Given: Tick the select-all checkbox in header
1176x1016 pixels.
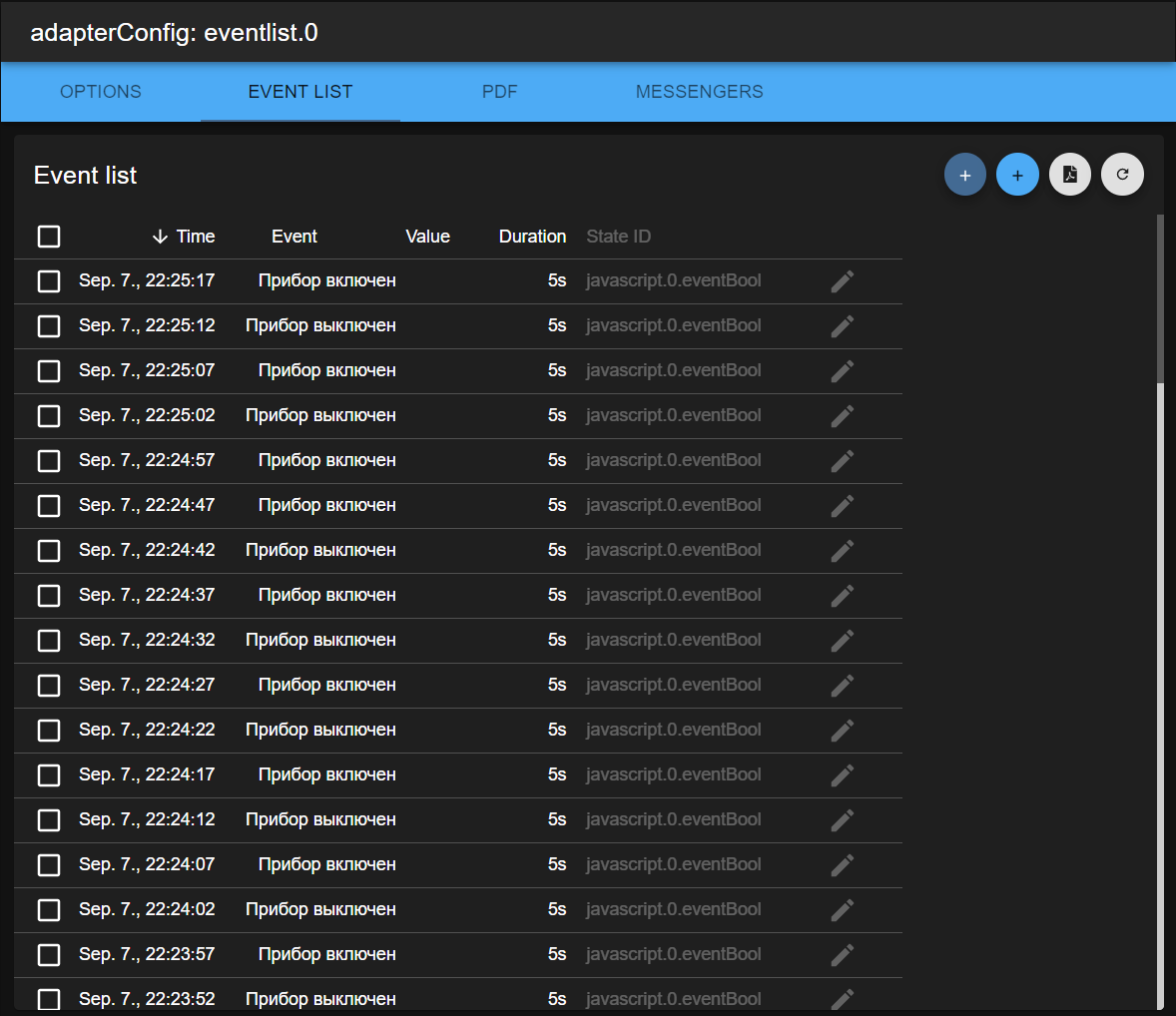Looking at the screenshot, I should coord(49,237).
